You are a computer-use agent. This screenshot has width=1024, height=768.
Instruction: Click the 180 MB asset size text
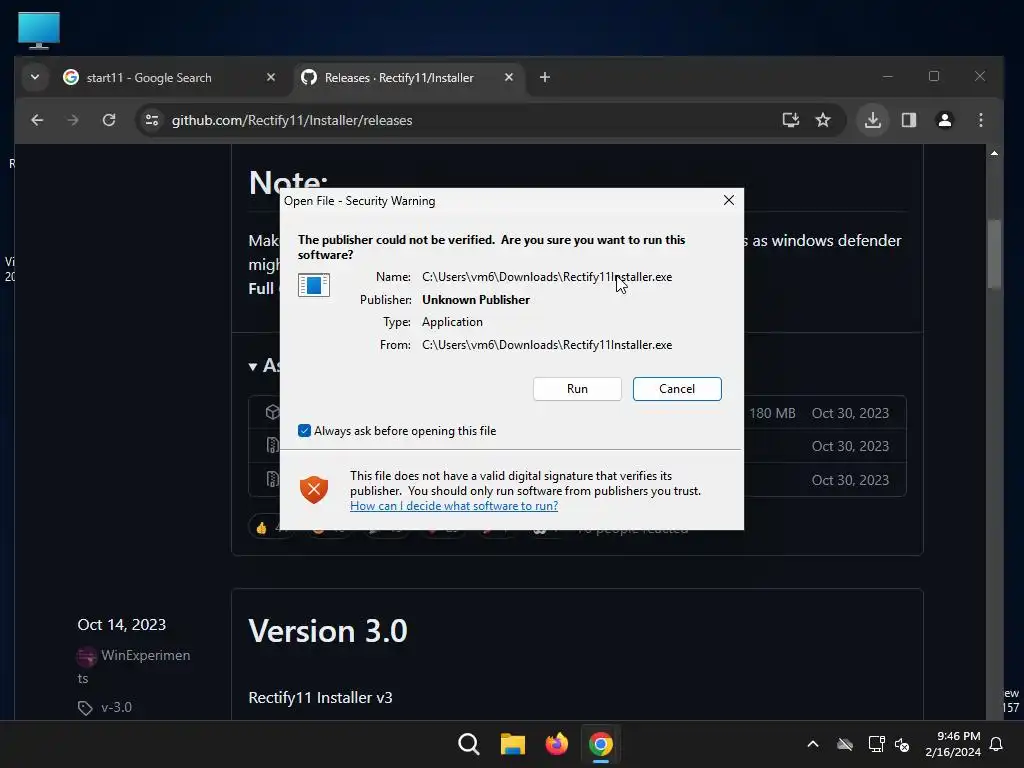point(772,413)
